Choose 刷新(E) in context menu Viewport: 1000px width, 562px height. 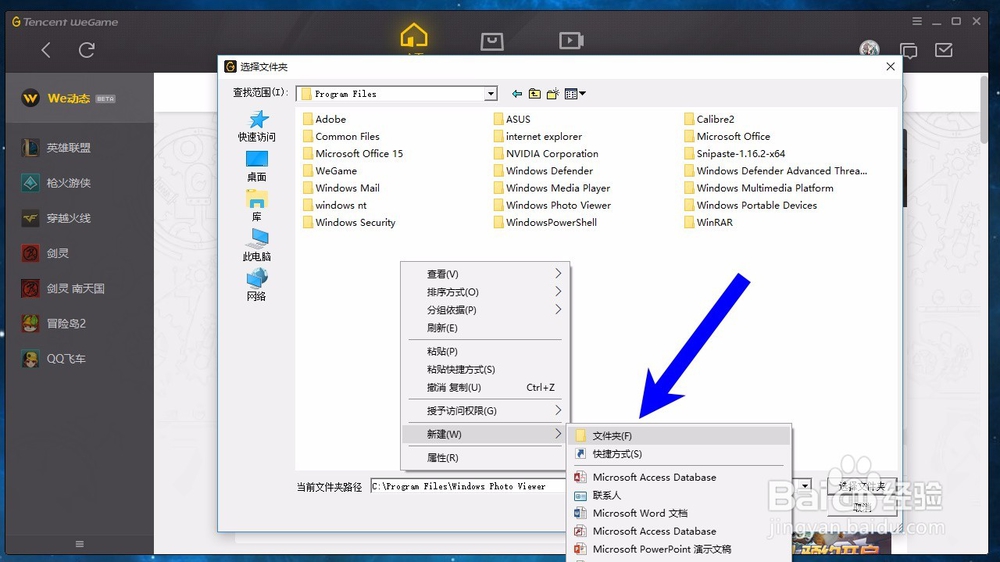point(485,327)
